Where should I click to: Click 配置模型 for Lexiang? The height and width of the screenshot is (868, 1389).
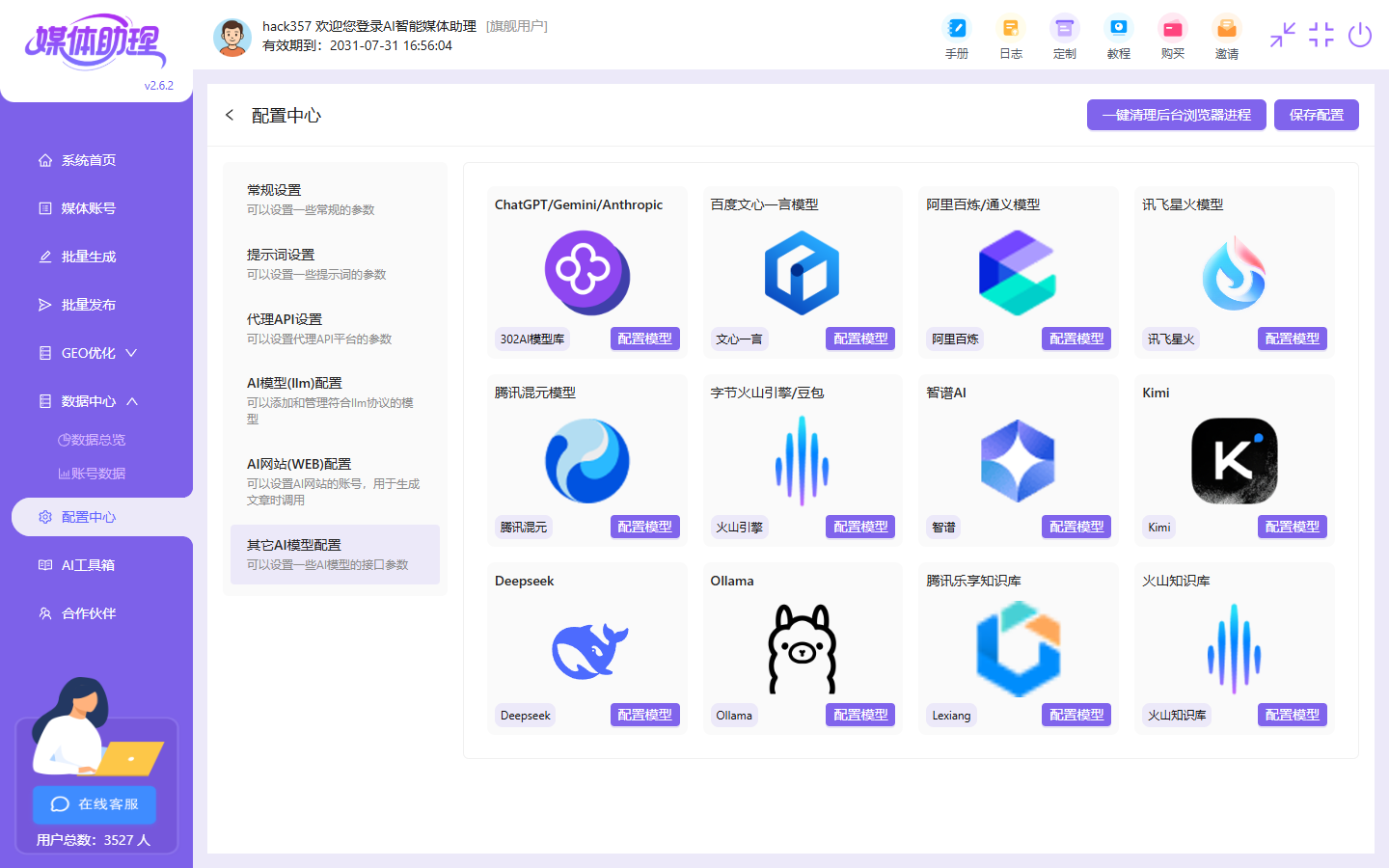[1076, 715]
